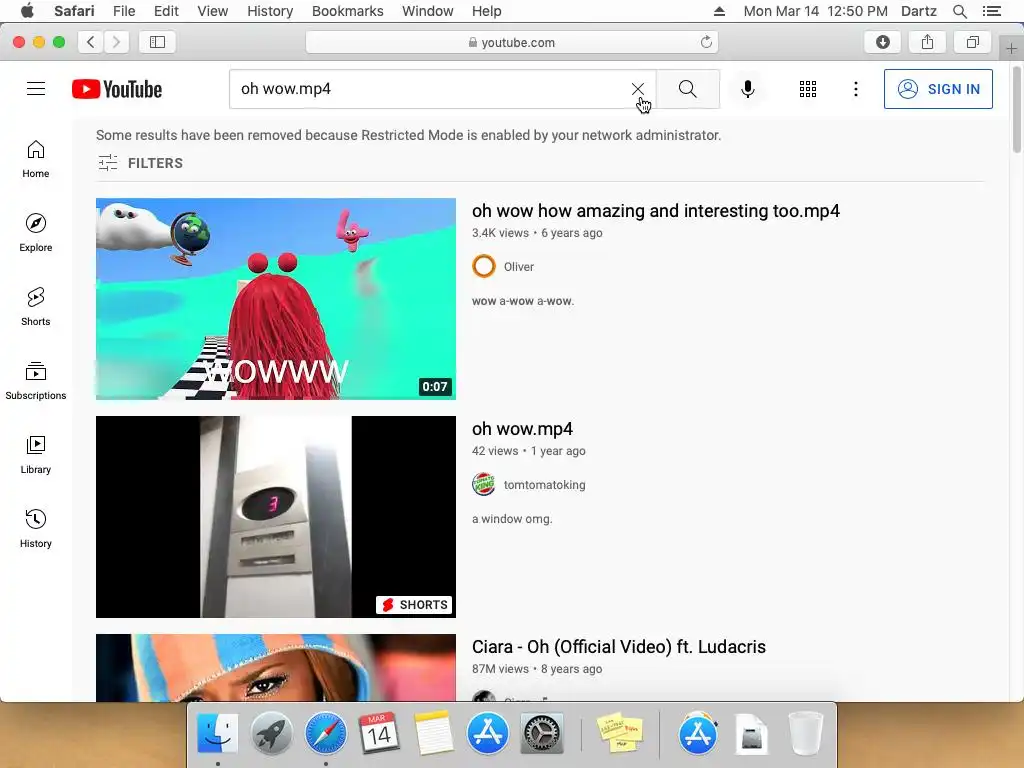
Task: Open title 'oh wow how amazing and interesting too.mp4'
Action: 656,211
